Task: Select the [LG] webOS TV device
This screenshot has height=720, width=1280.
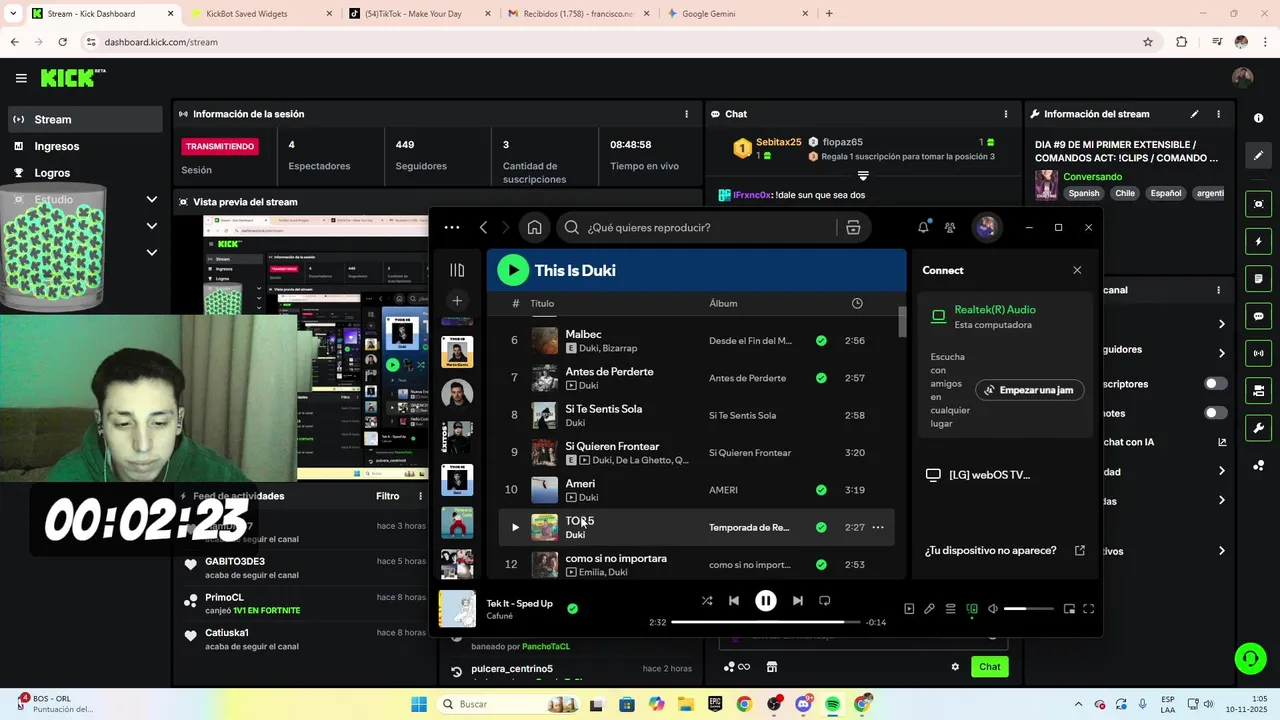Action: click(989, 475)
